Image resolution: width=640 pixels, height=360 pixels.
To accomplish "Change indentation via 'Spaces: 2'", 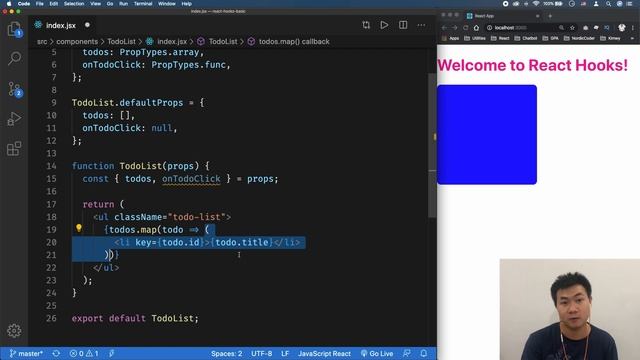I will 227,353.
